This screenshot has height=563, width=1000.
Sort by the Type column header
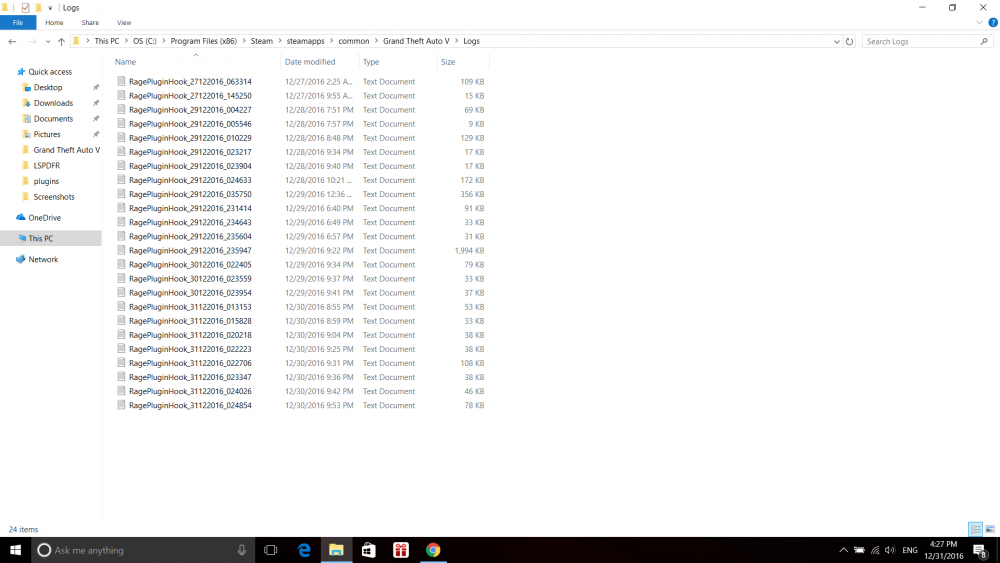[371, 62]
